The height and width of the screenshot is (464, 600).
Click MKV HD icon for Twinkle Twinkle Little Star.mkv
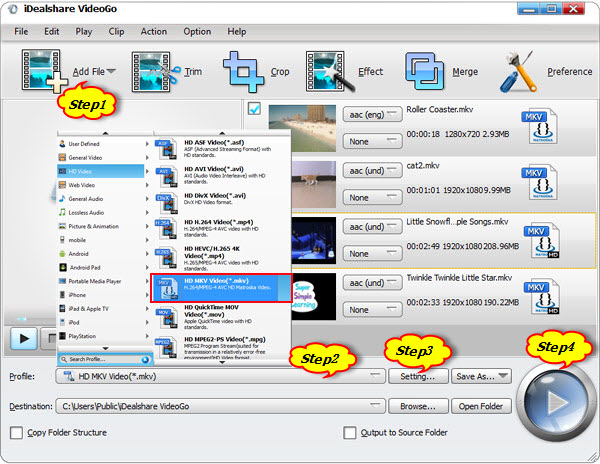542,297
